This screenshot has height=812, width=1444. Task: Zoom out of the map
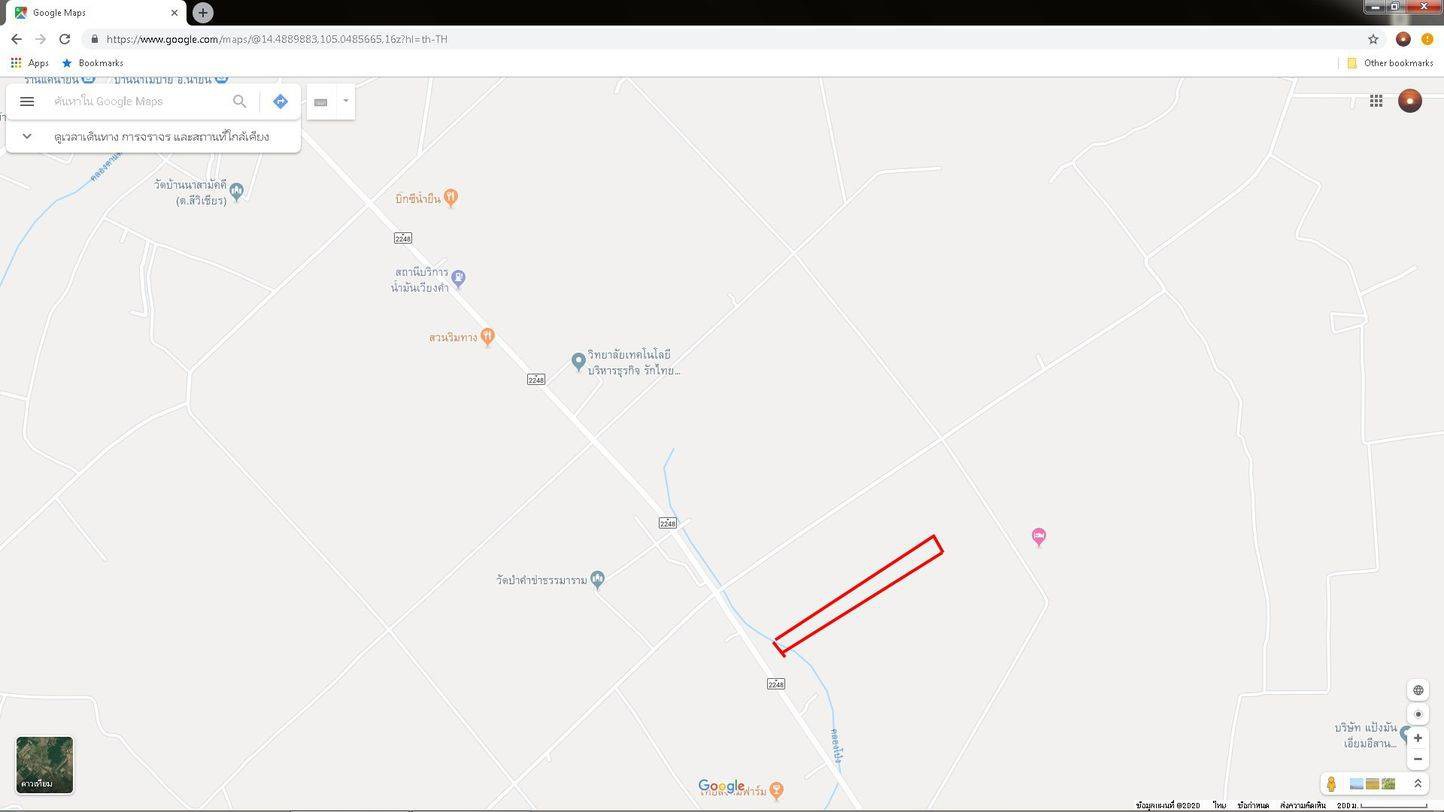pyautogui.click(x=1418, y=759)
